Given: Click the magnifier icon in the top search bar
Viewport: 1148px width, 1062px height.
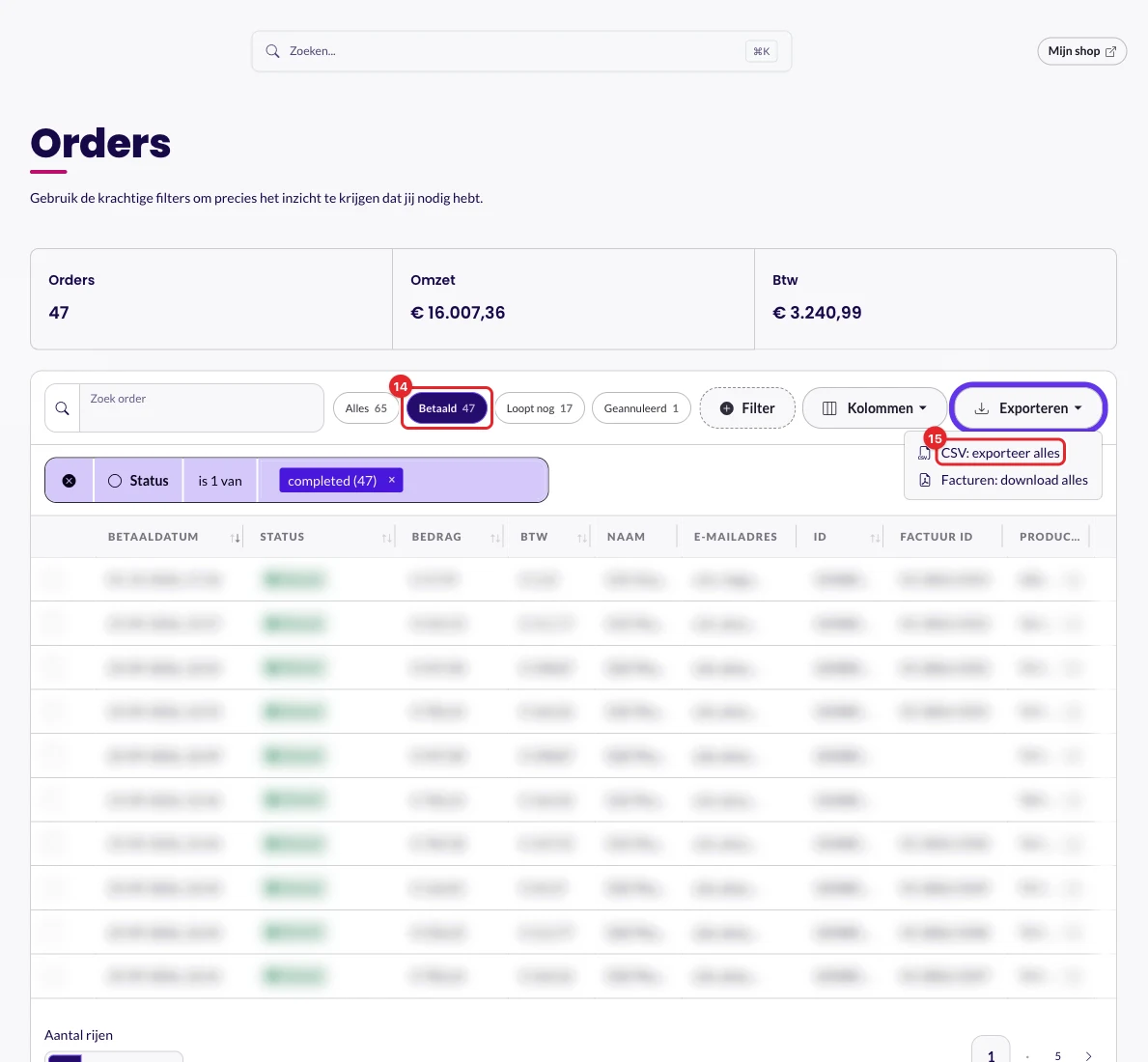Looking at the screenshot, I should (272, 51).
